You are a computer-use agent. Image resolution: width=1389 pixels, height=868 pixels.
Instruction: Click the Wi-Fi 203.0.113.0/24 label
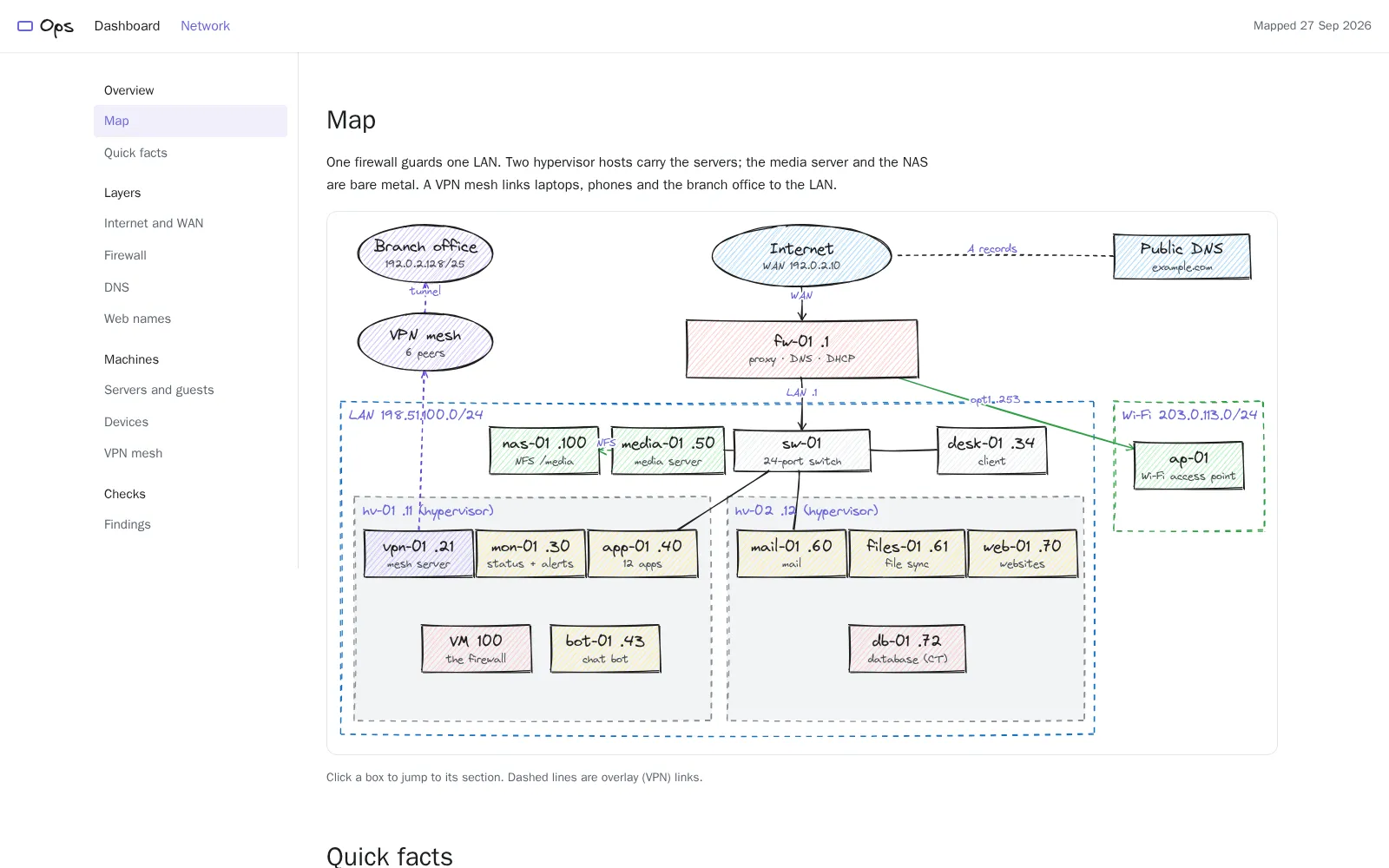tap(1189, 415)
